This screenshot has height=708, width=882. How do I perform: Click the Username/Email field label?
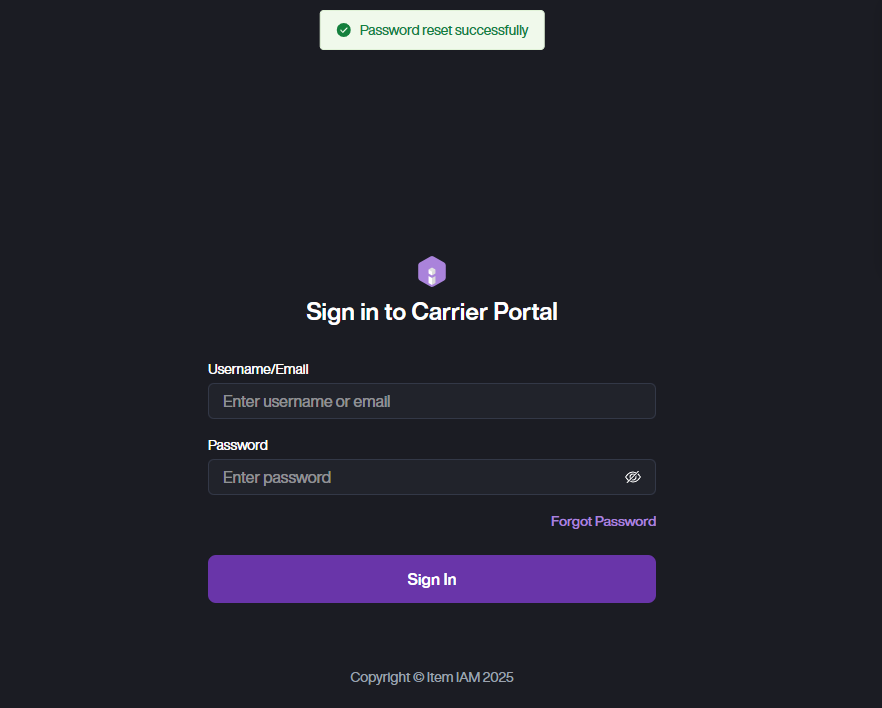click(x=258, y=369)
